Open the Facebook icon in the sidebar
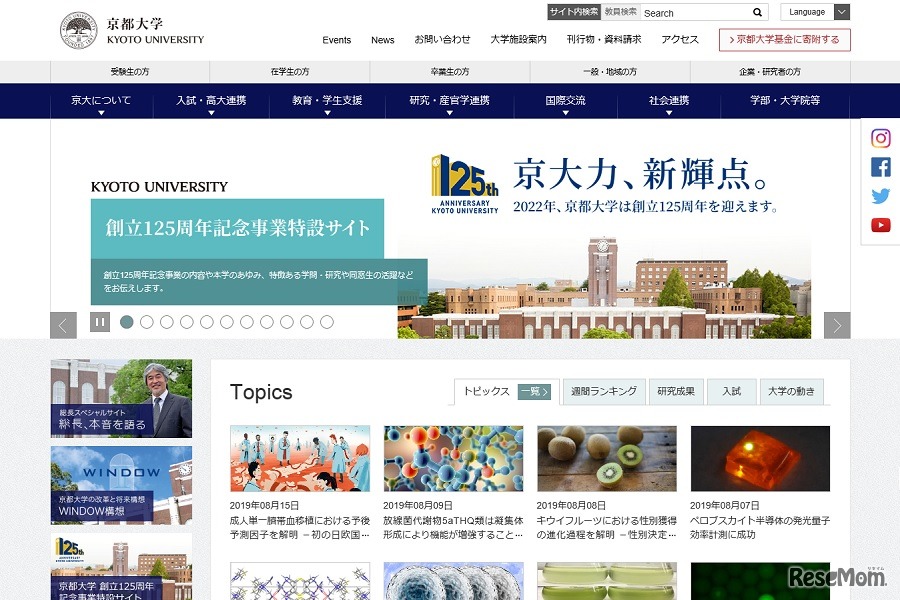 point(880,167)
